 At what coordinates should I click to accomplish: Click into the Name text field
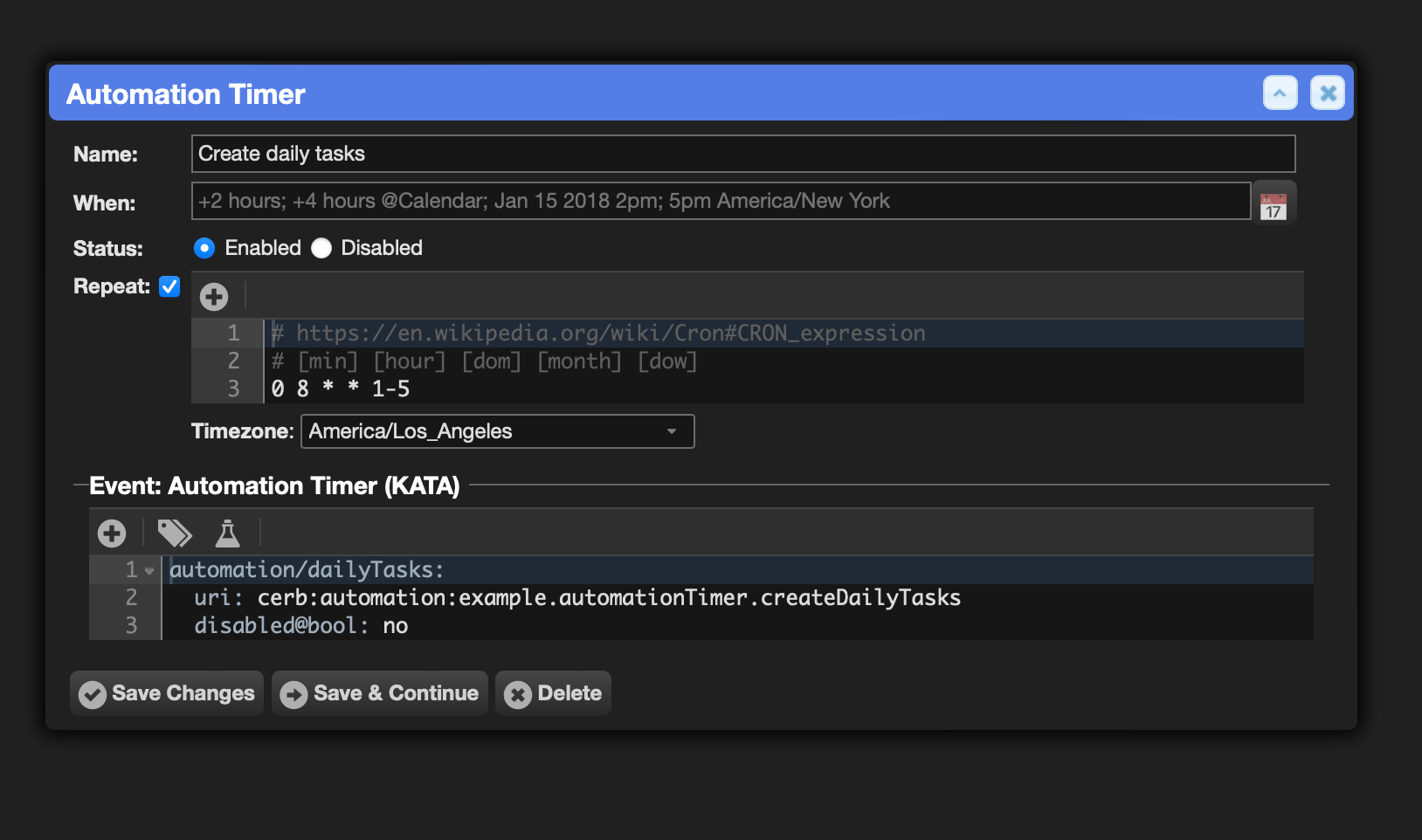tap(743, 154)
